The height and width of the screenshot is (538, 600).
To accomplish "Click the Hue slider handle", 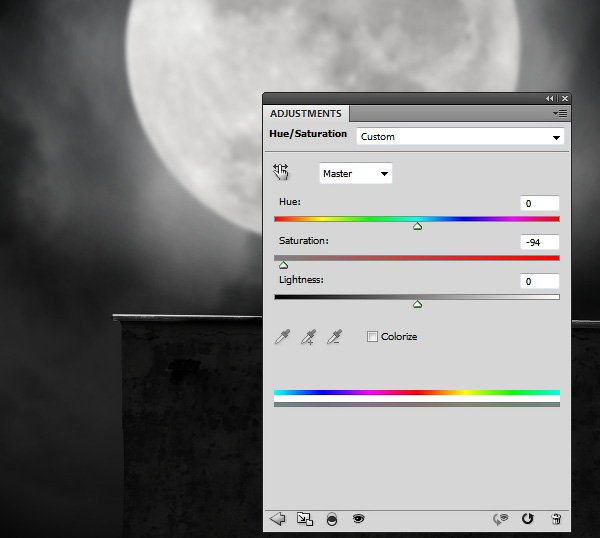I will point(417,227).
